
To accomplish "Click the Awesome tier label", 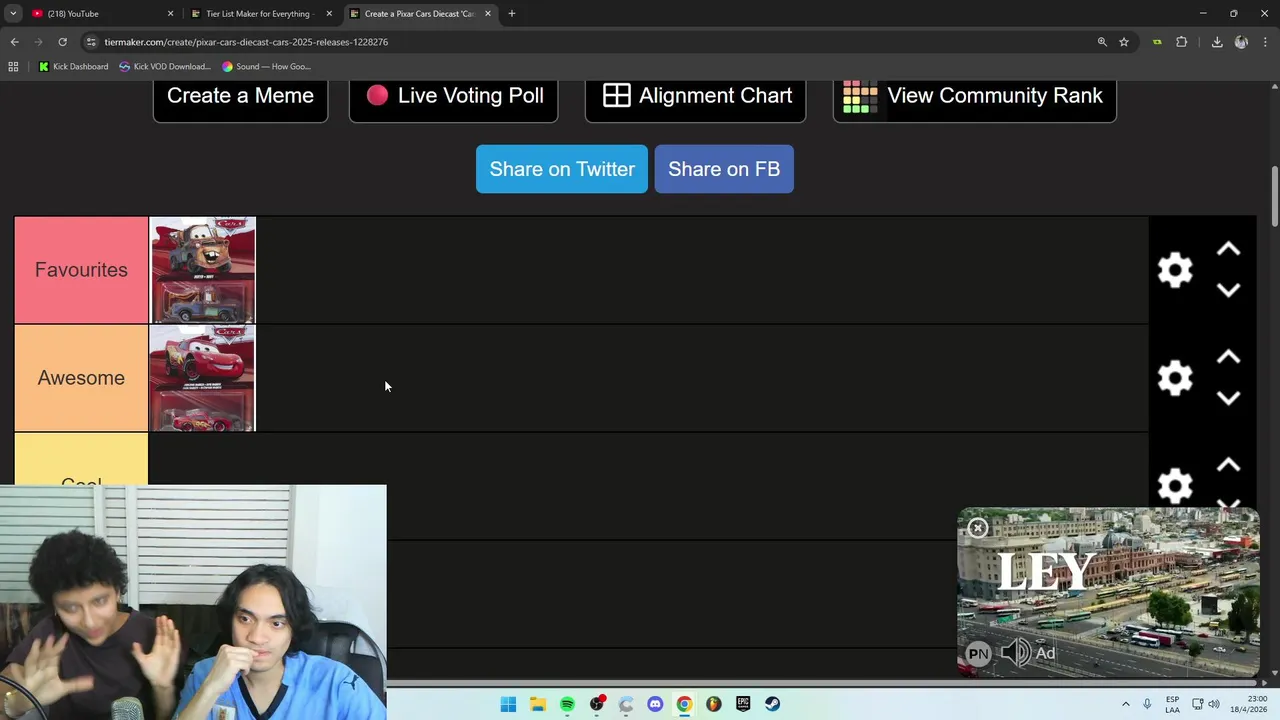I will click(x=81, y=378).
